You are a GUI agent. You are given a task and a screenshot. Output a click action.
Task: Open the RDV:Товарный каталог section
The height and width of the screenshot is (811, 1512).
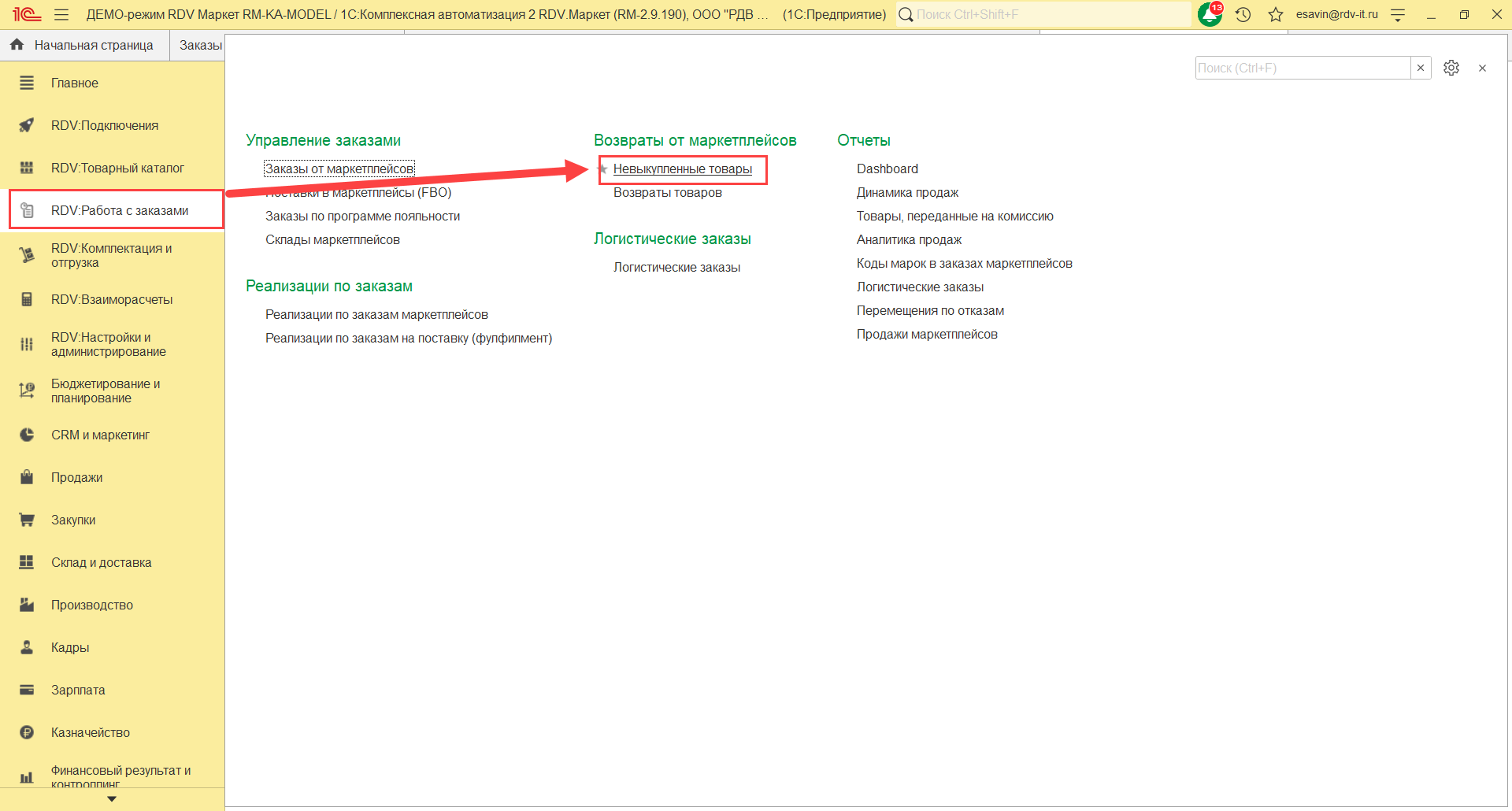(117, 168)
